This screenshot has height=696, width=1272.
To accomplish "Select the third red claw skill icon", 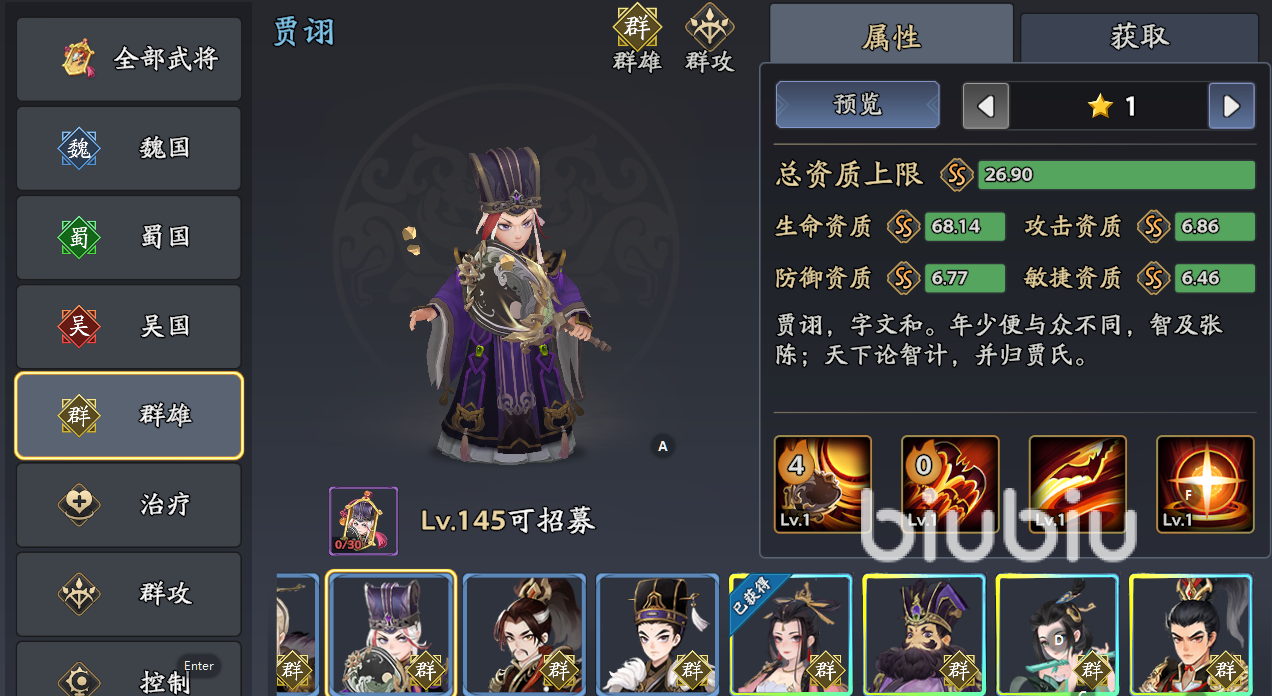I will point(1077,484).
